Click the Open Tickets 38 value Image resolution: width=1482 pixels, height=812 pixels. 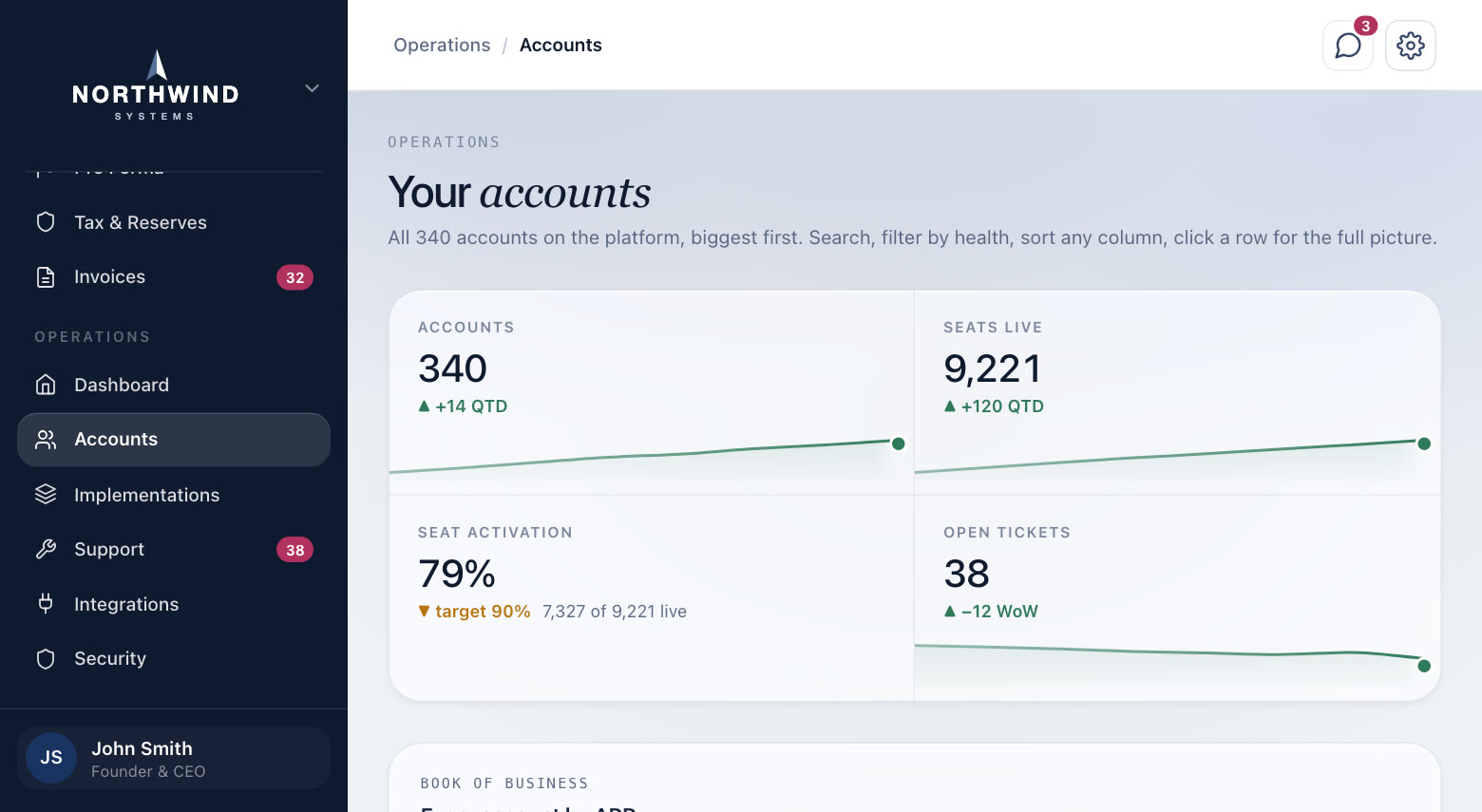tap(967, 574)
